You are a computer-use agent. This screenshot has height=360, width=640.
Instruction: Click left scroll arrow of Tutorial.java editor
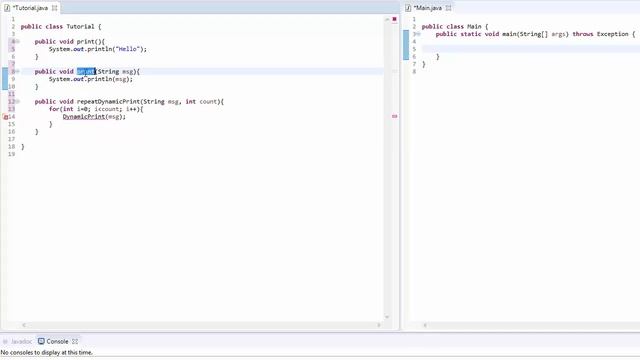(x=24, y=325)
